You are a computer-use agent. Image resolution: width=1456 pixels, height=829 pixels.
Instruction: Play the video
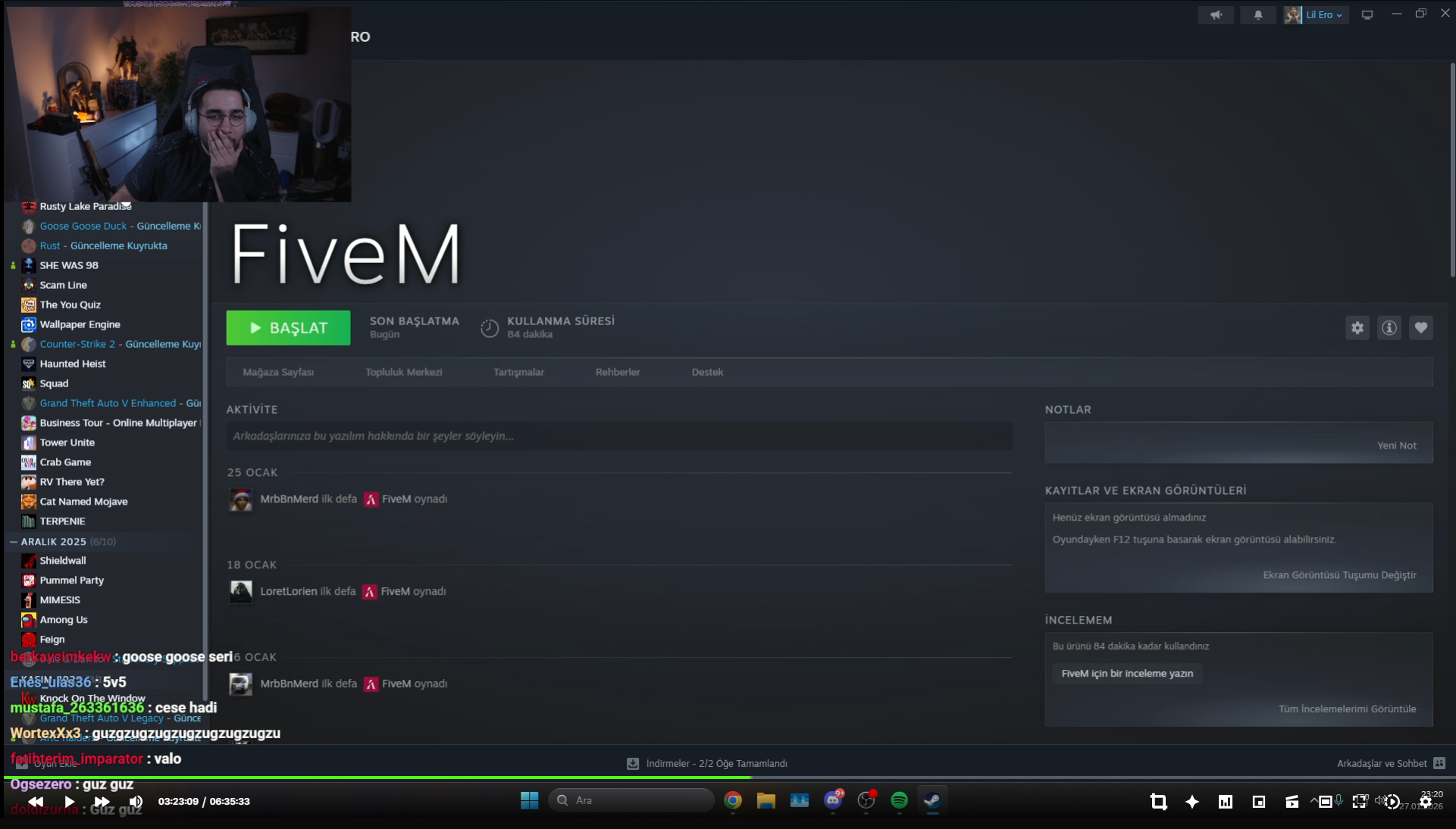[69, 802]
